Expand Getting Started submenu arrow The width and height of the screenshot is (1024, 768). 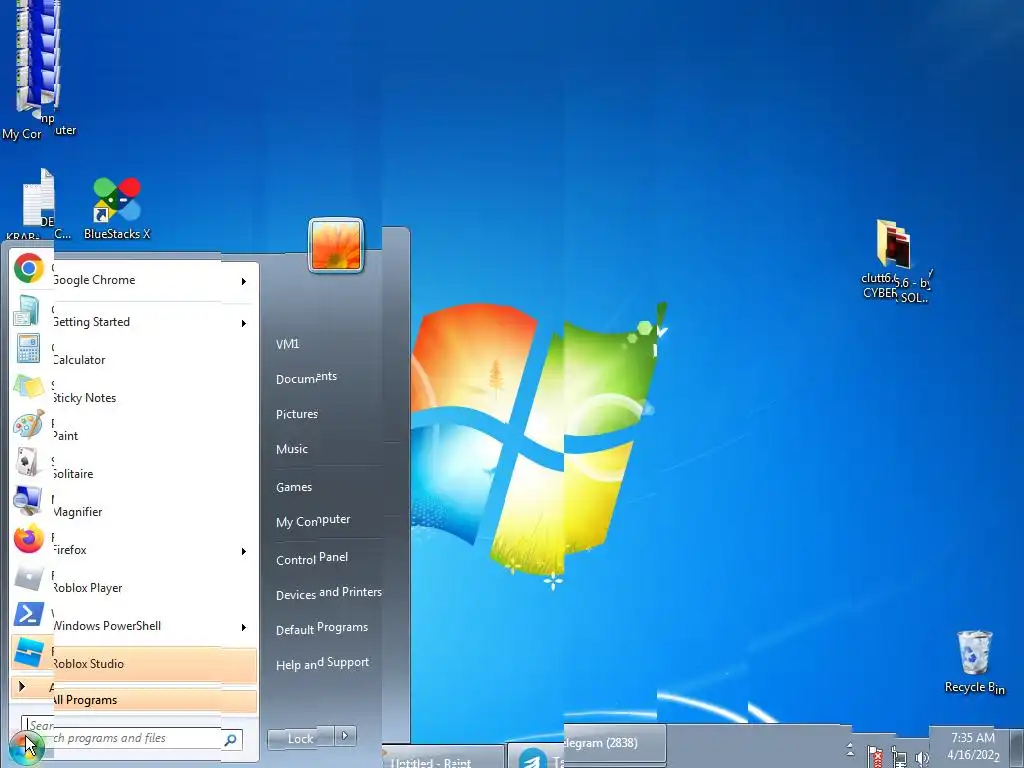[244, 323]
